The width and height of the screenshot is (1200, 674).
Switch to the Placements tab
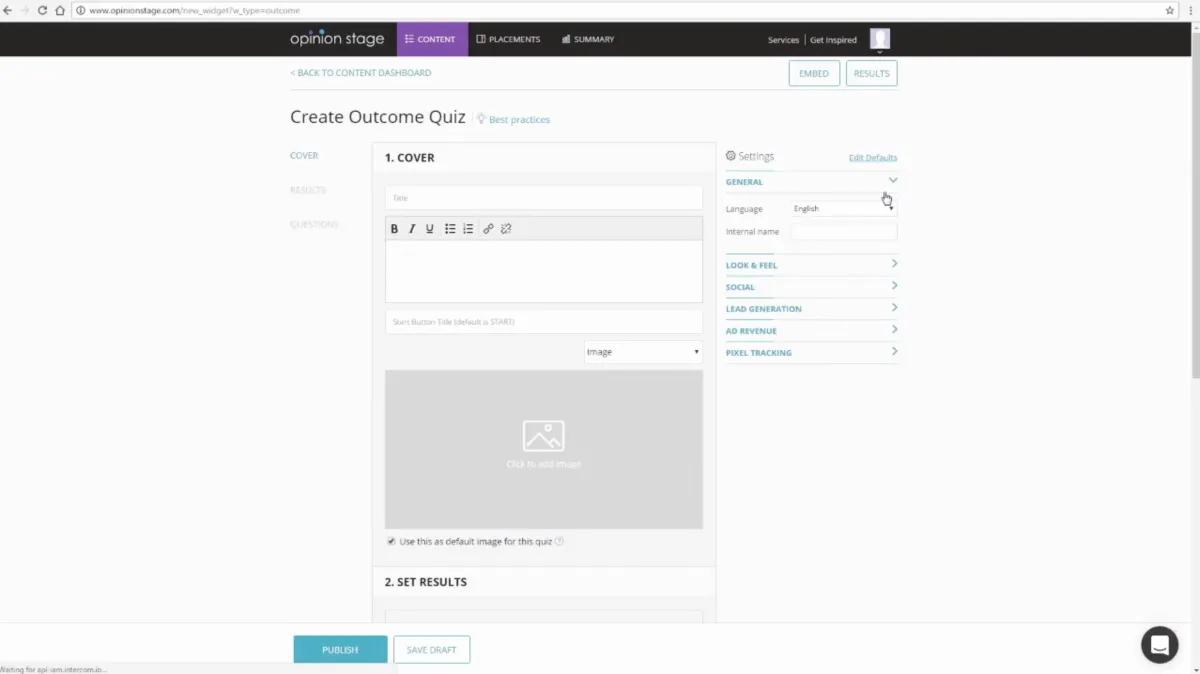(508, 39)
